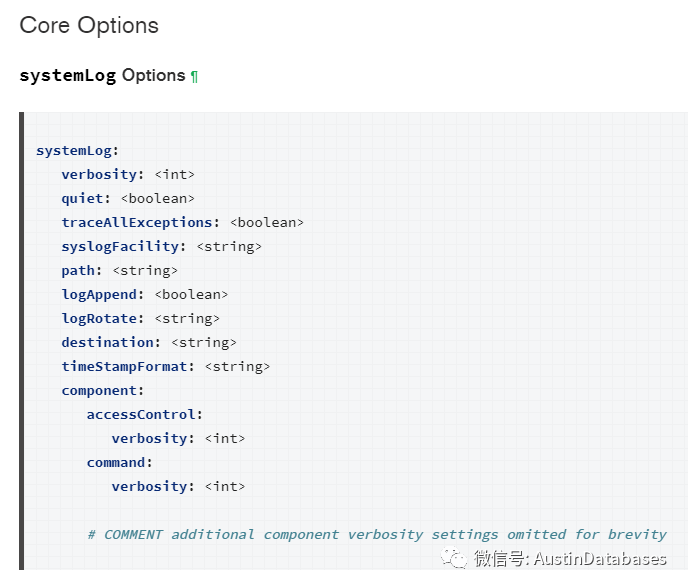The image size is (688, 588).
Task: Click the logAppend boolean option
Action: click(145, 294)
